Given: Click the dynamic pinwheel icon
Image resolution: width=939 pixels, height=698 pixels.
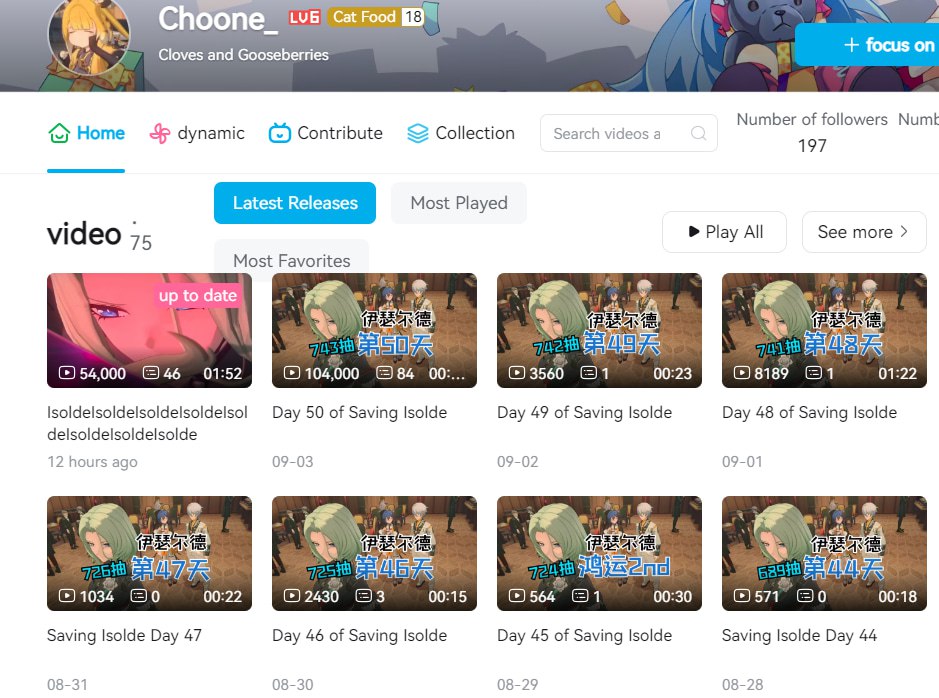Looking at the screenshot, I should (x=159, y=133).
